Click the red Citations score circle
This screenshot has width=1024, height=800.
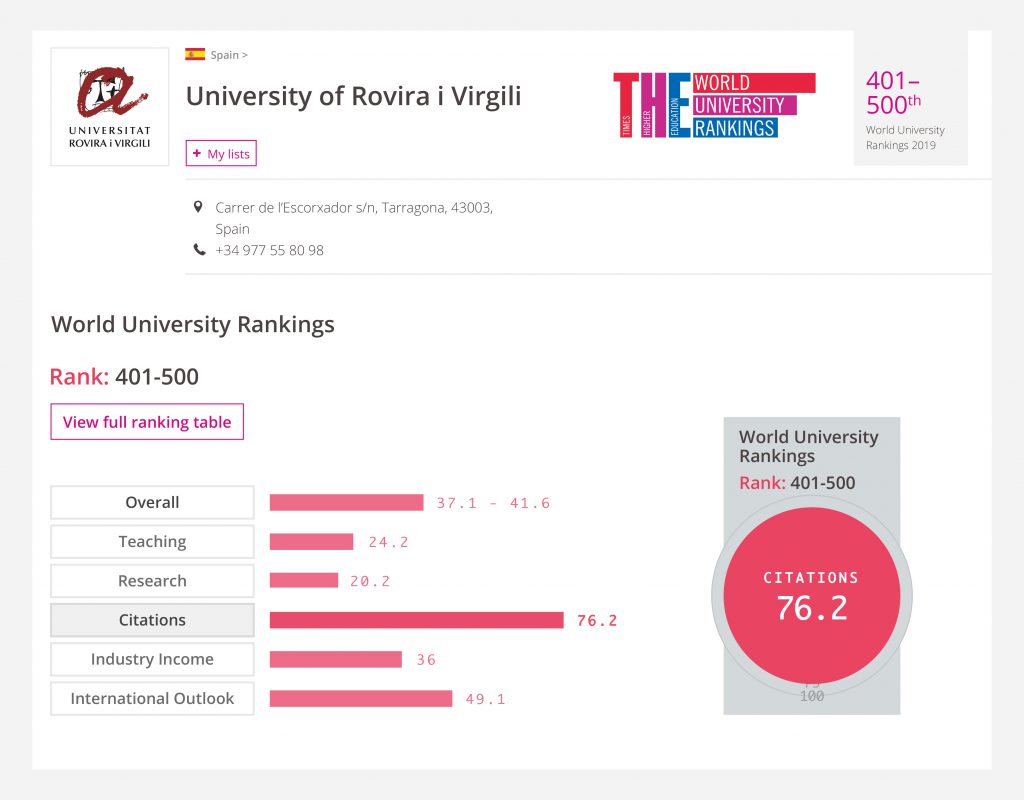click(x=811, y=595)
